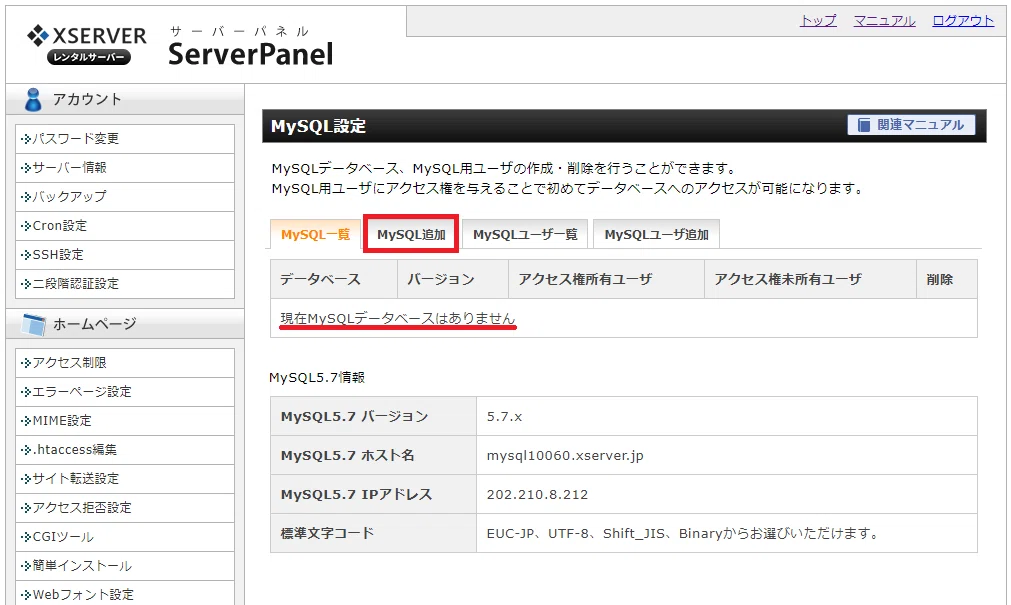Screen dimensions: 1011x605
Task: Click the ServerPanel title text
Action: tap(251, 54)
